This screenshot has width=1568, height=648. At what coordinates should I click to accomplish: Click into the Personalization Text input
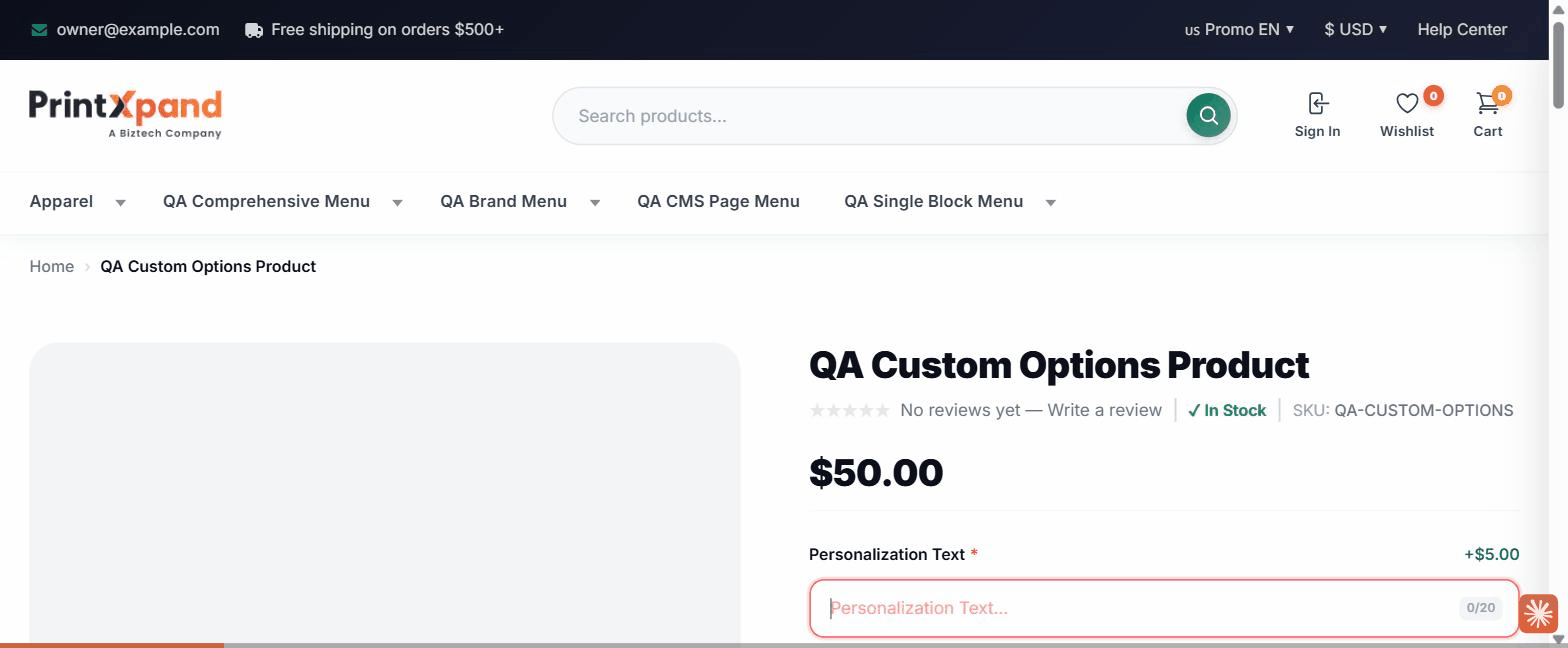(1164, 608)
